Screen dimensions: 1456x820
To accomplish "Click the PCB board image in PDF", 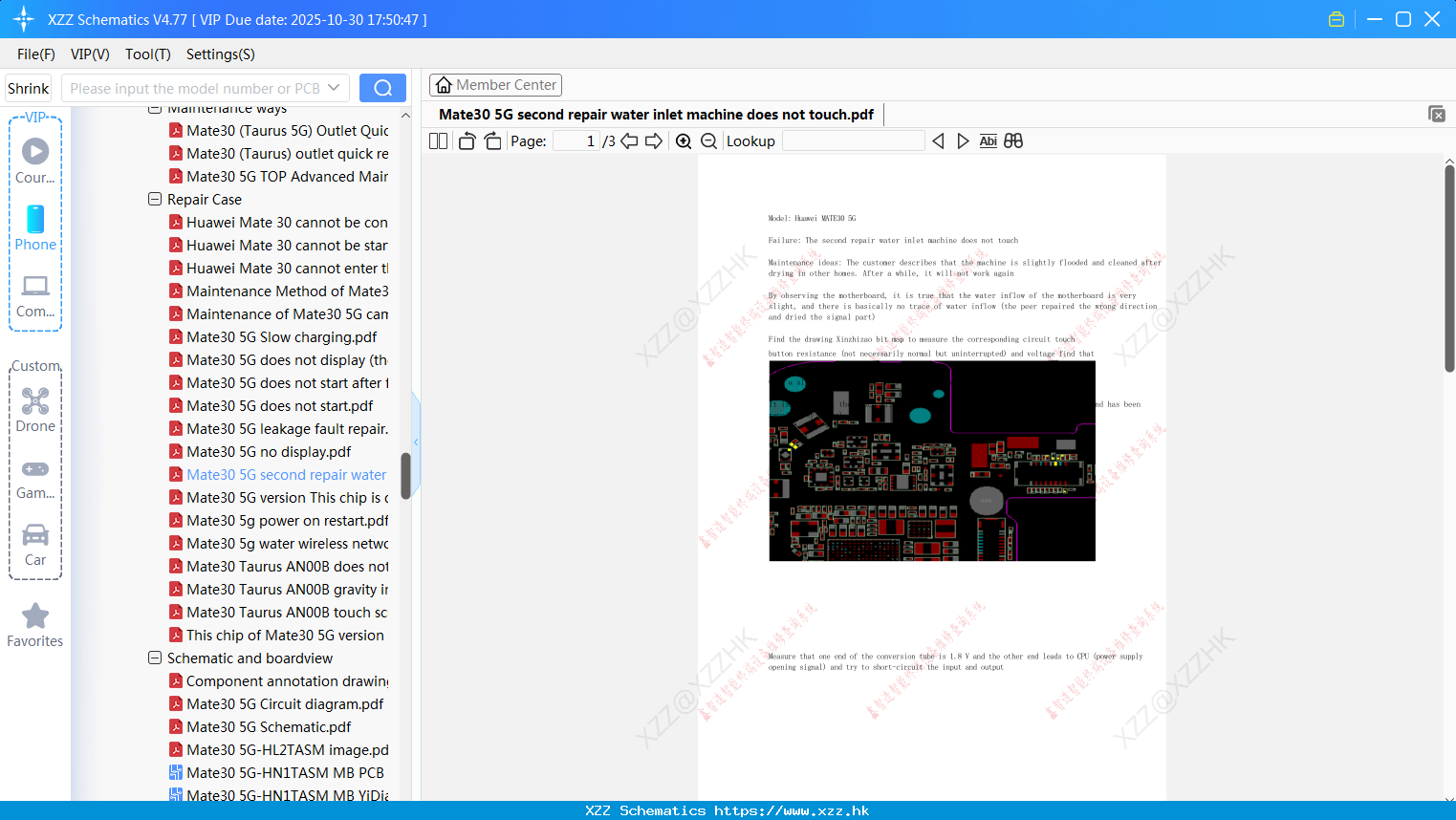I will point(932,461).
